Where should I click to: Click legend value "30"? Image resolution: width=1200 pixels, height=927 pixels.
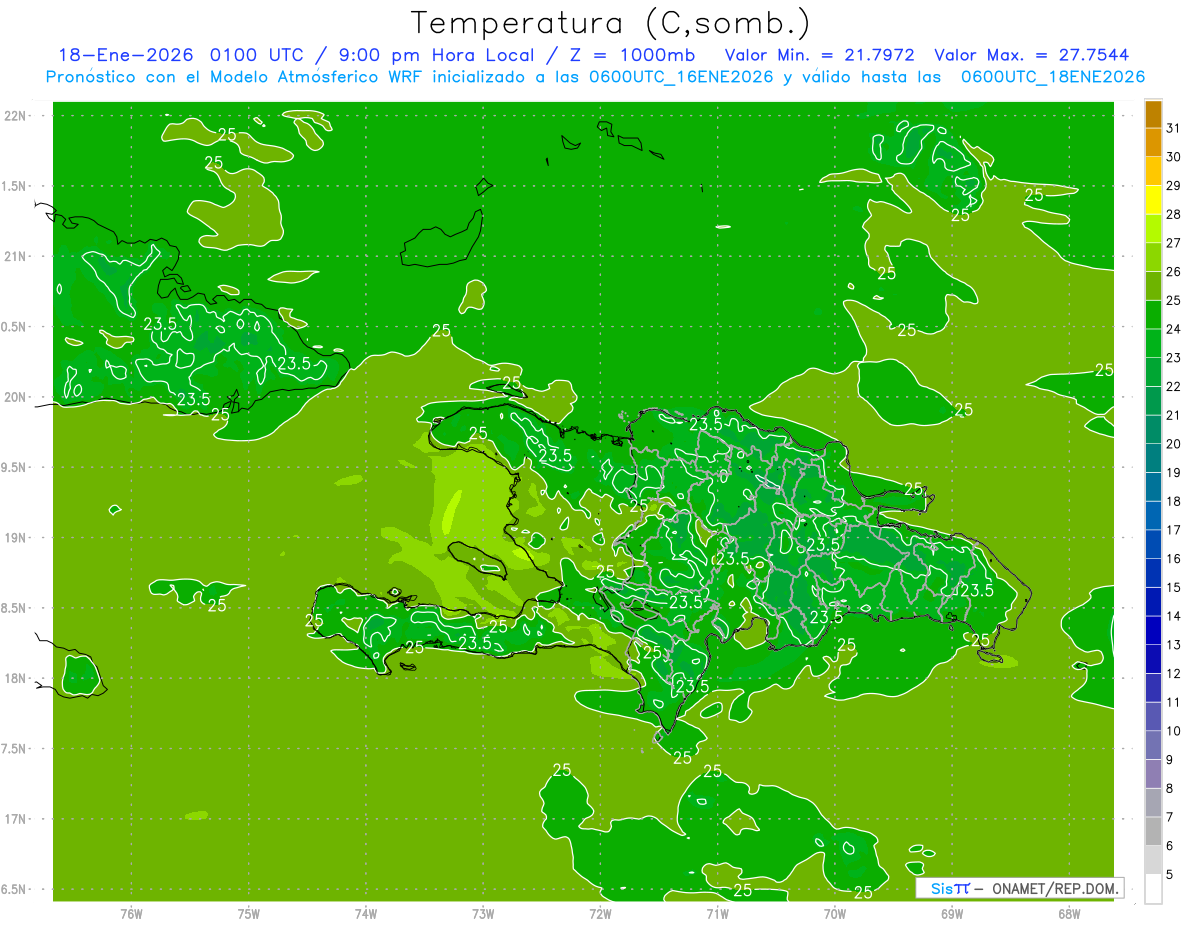1174,157
